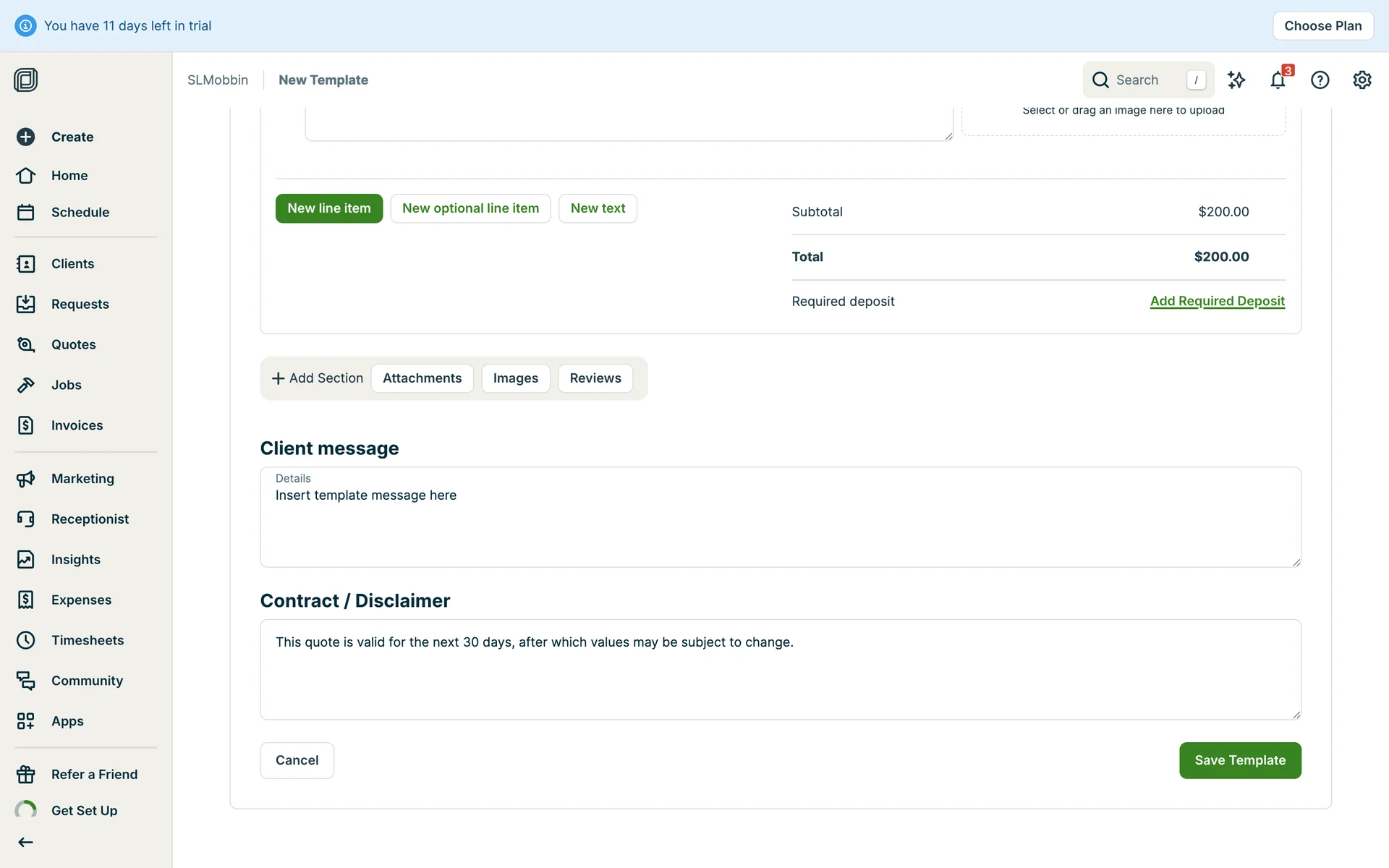Screen dimensions: 1389x868
Task: Click the AI sparkle assistant icon
Action: tap(1236, 80)
